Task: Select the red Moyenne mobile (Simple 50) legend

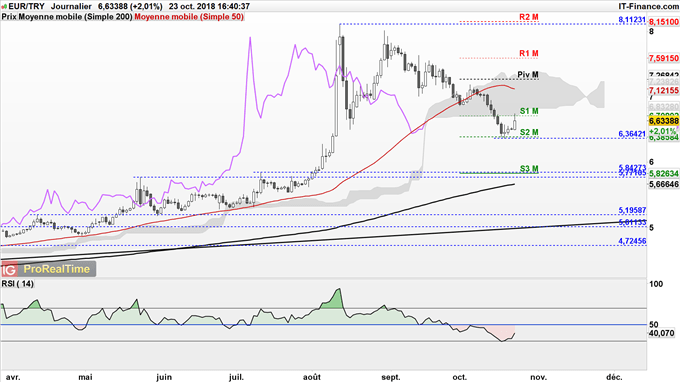Action: (x=189, y=17)
